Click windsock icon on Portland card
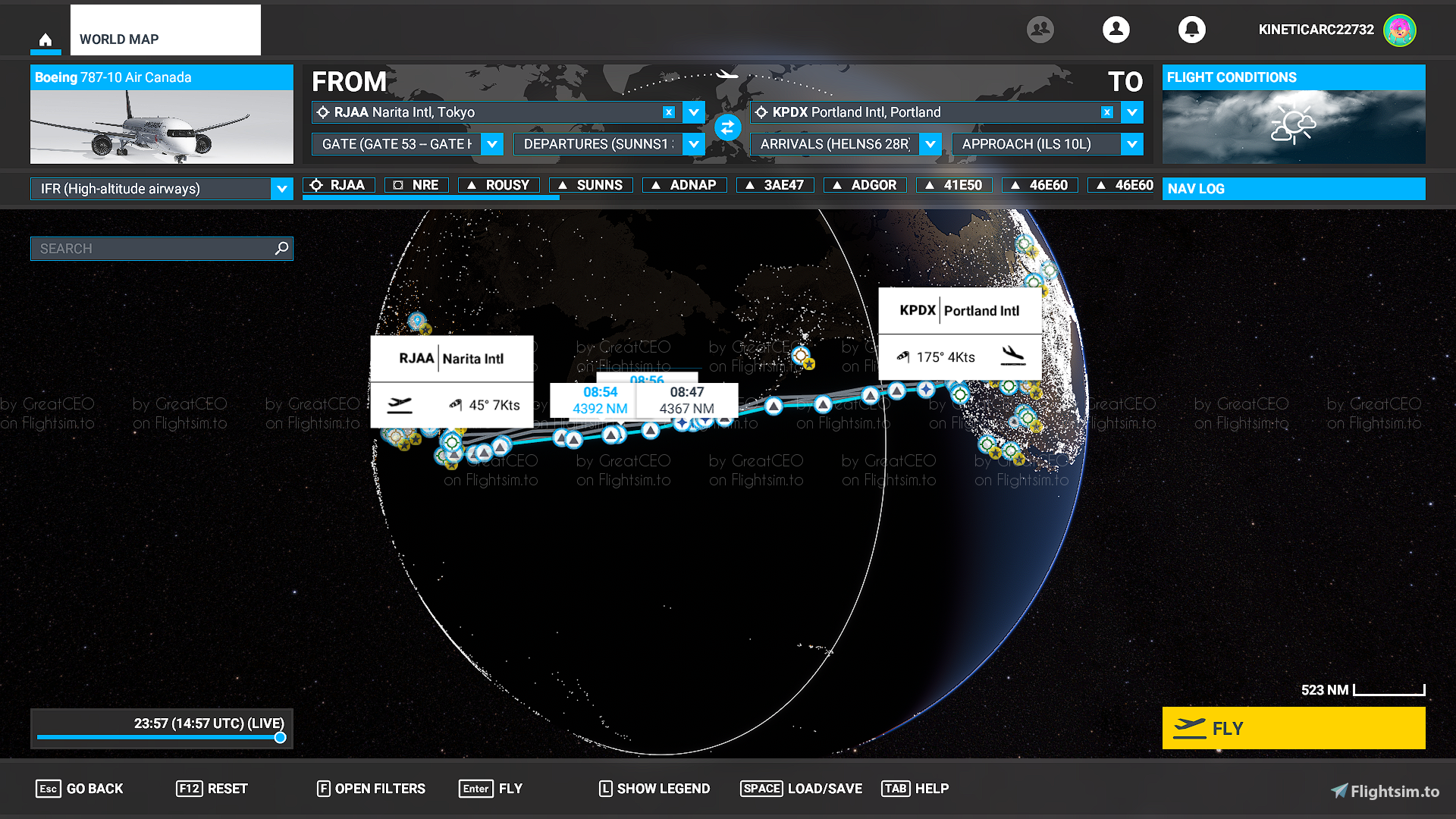The width and height of the screenshot is (1456, 819). [x=902, y=356]
